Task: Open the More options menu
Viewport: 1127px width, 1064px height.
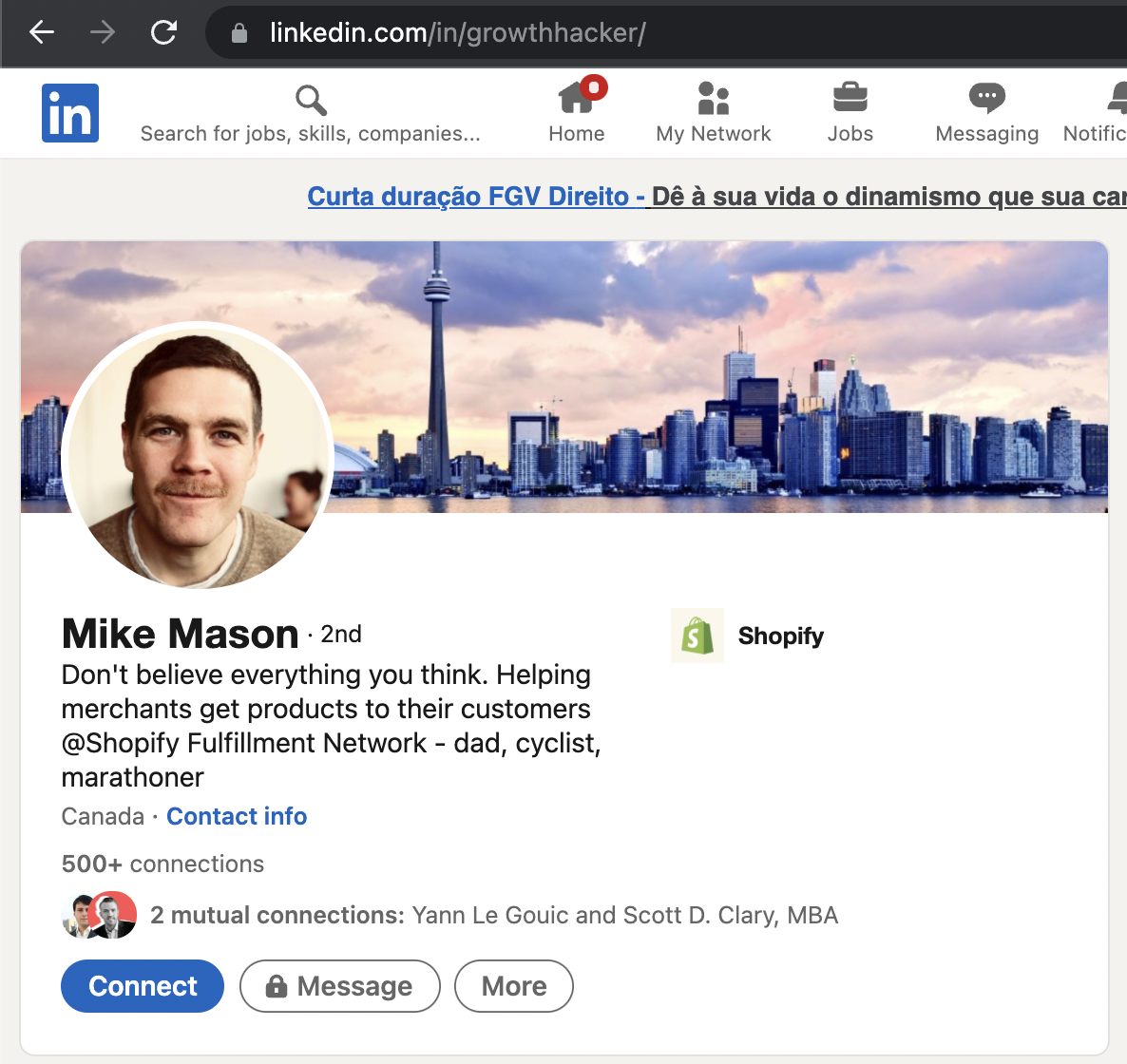Action: 513,986
